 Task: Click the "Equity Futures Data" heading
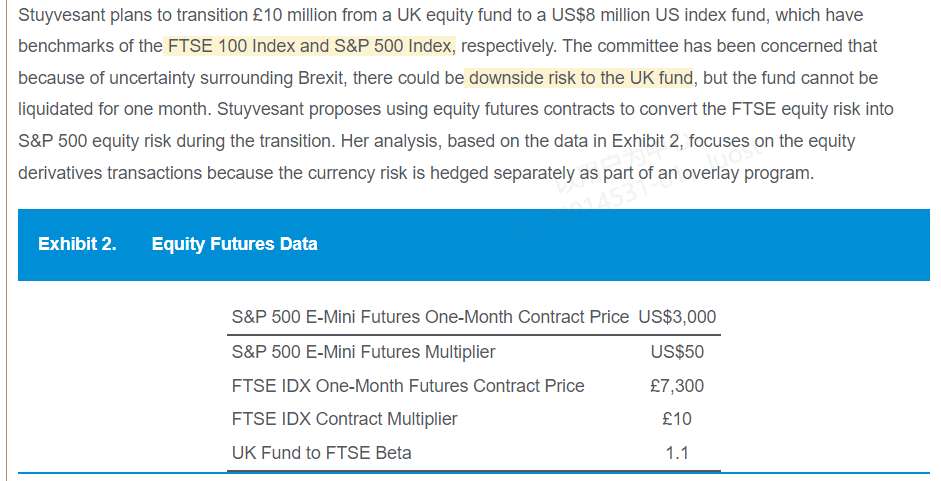(234, 244)
